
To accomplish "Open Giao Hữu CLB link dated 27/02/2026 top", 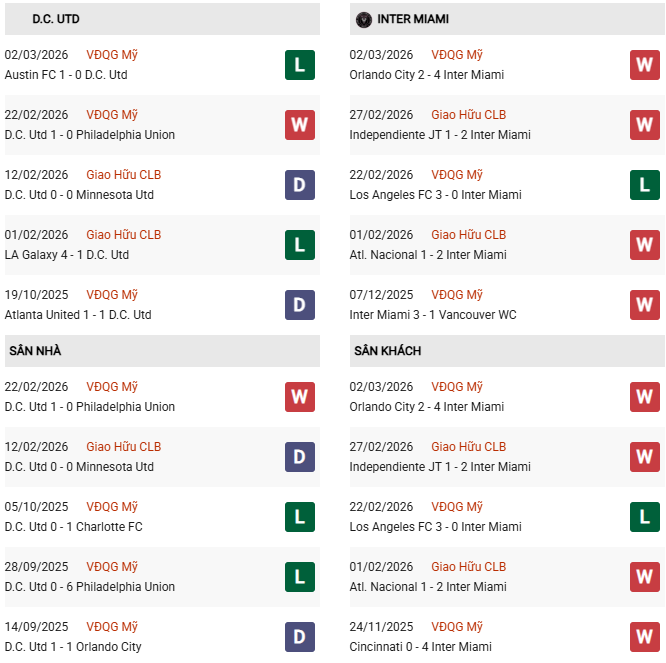I will point(468,115).
